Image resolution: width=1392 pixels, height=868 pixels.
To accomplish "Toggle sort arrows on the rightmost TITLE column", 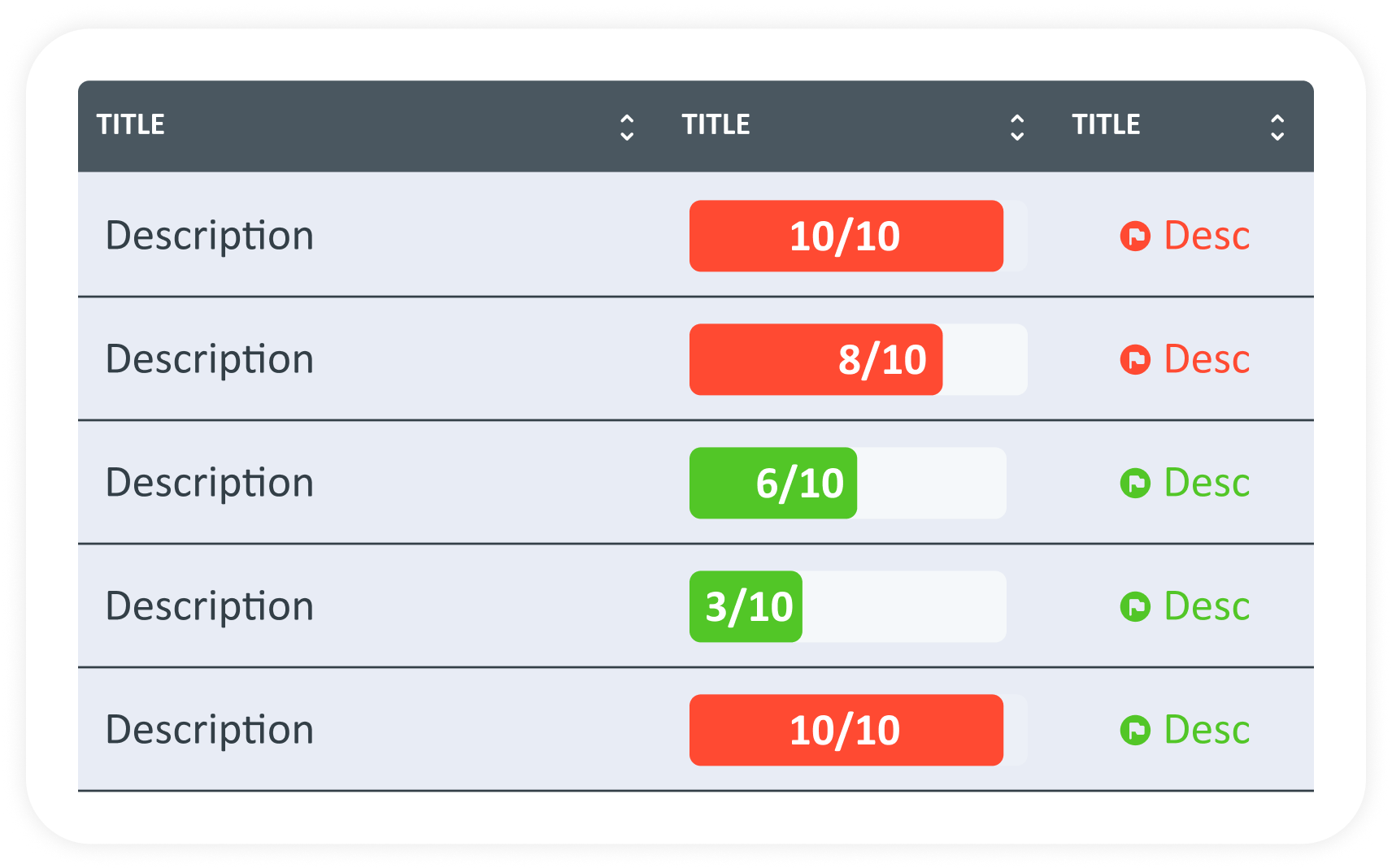I will (1277, 128).
